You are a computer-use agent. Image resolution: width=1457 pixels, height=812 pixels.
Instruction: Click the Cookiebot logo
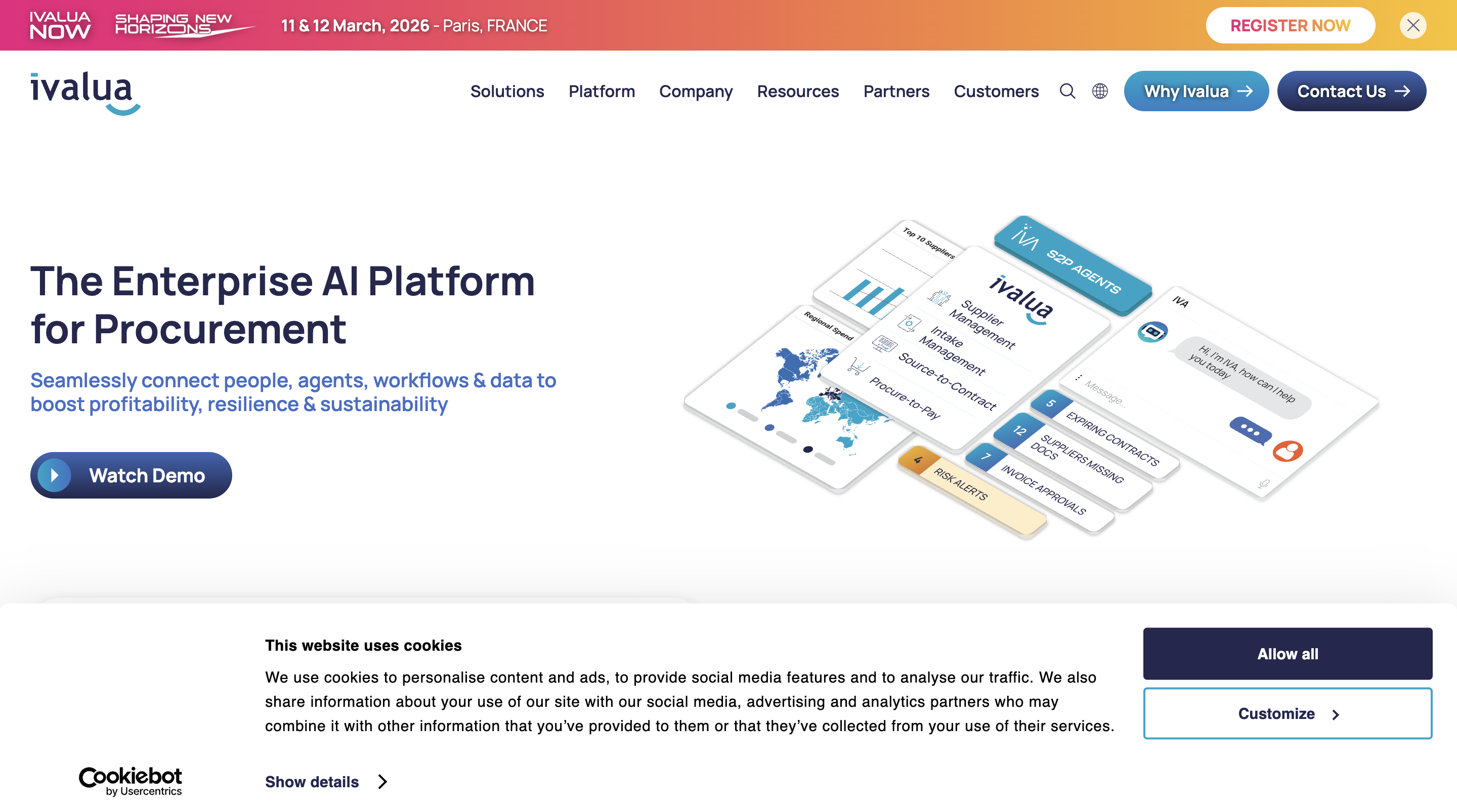pyautogui.click(x=130, y=782)
